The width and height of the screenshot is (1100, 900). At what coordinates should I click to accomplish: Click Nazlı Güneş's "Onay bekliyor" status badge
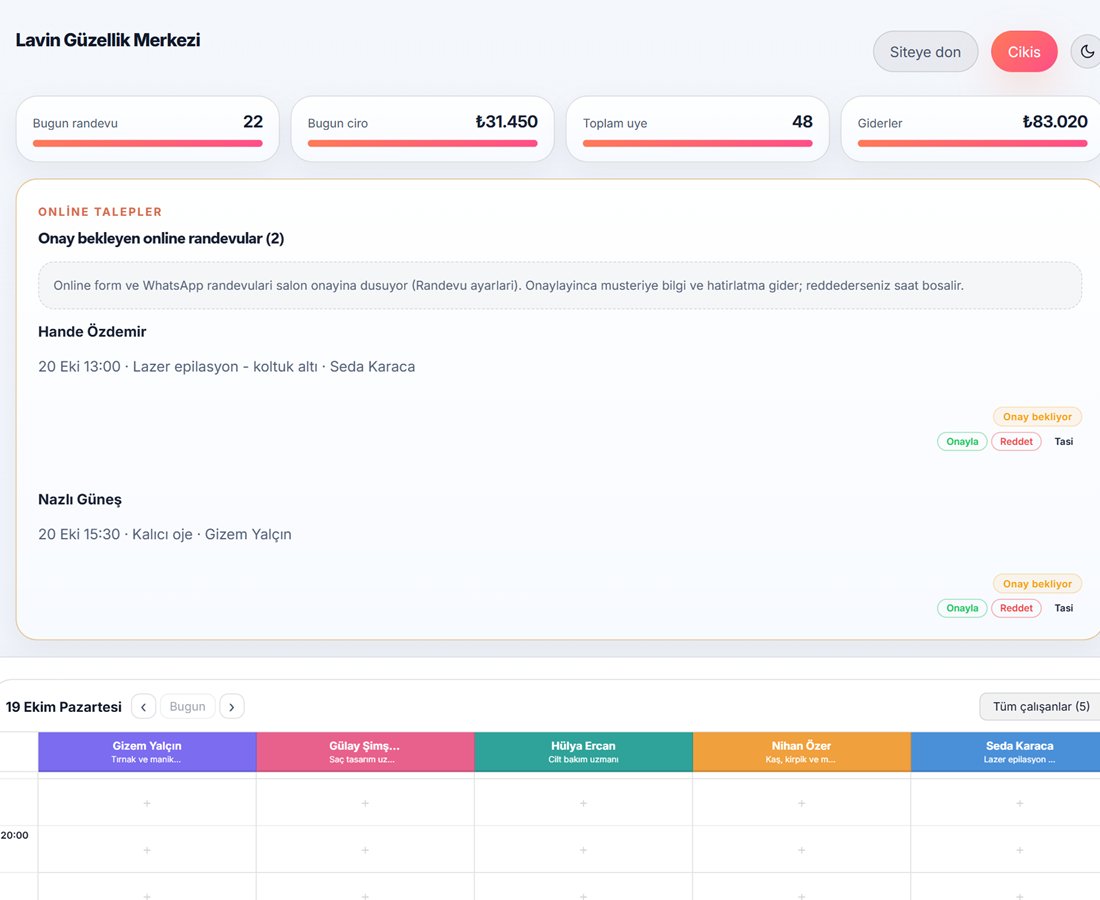click(x=1037, y=584)
